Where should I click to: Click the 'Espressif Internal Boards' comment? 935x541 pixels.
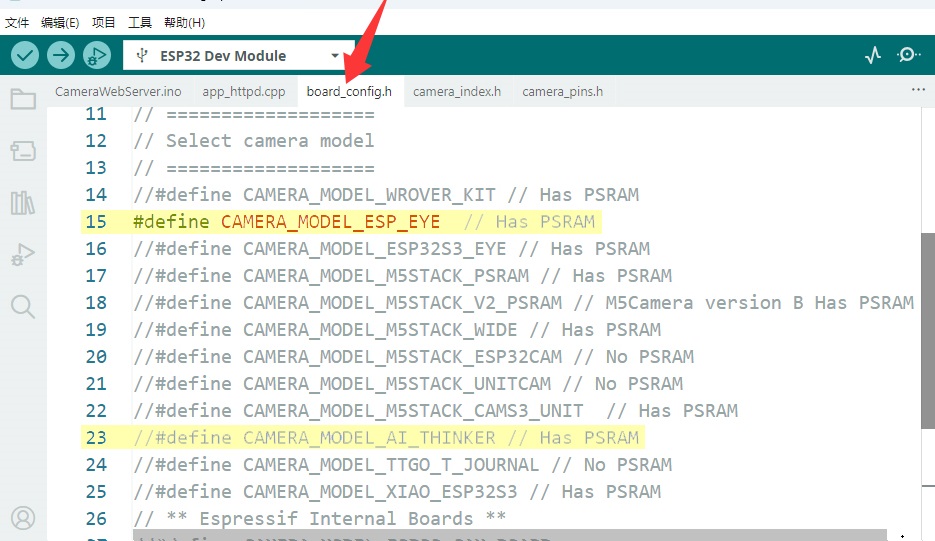point(320,518)
